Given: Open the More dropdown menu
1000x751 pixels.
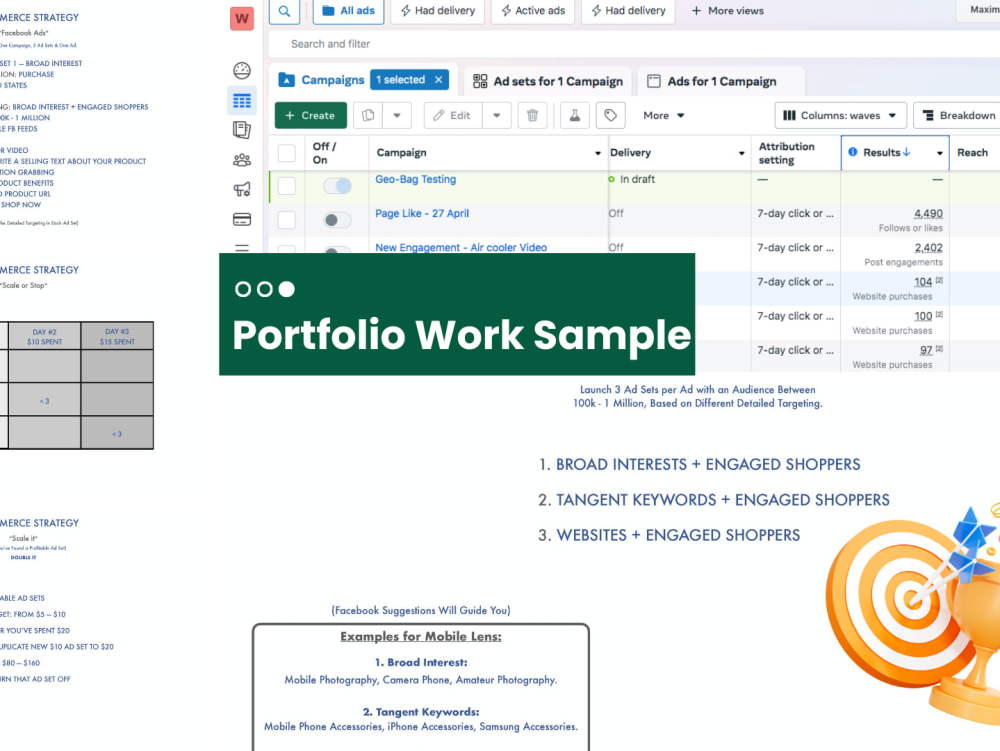Looking at the screenshot, I should (x=663, y=115).
